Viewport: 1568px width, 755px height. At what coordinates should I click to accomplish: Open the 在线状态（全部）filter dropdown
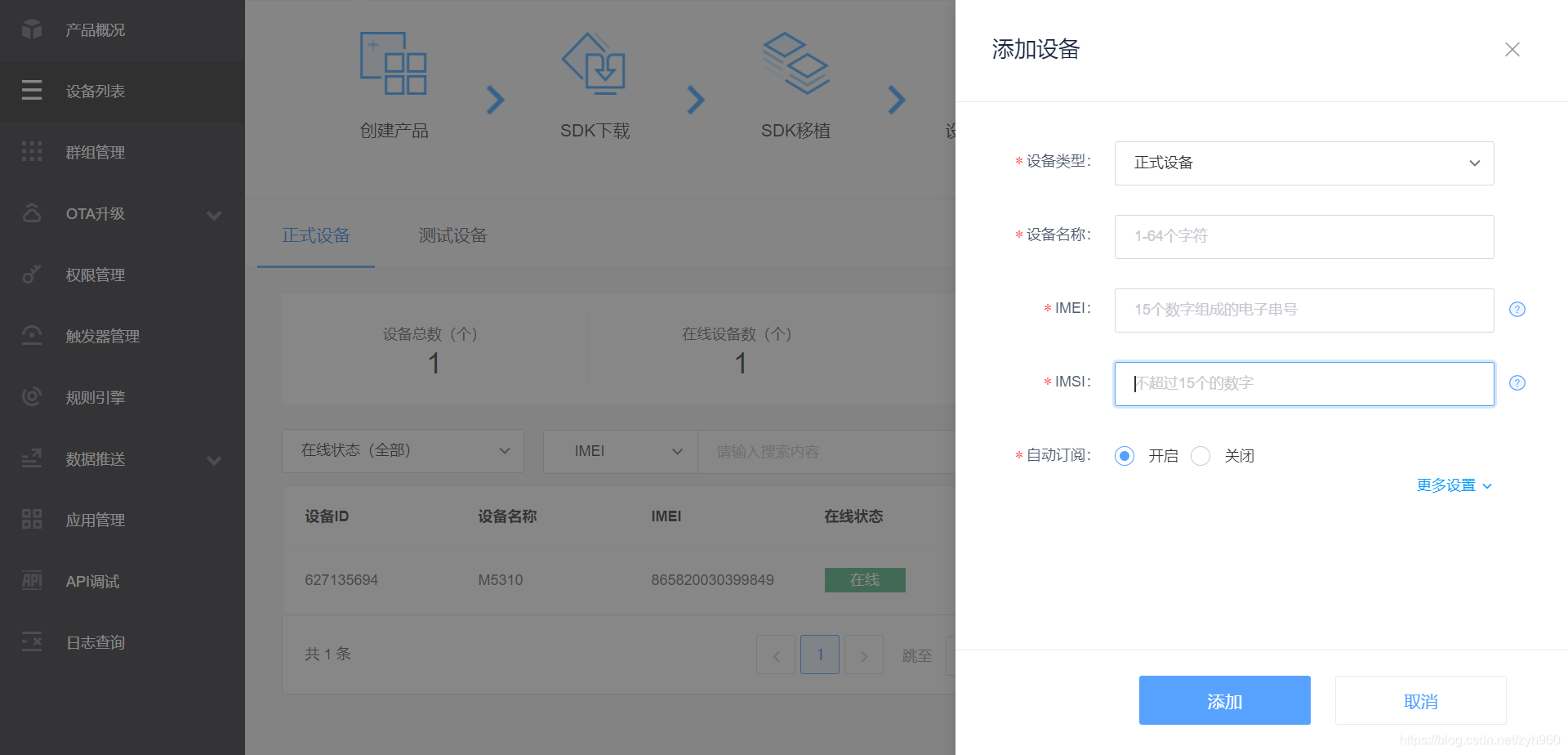tap(403, 451)
